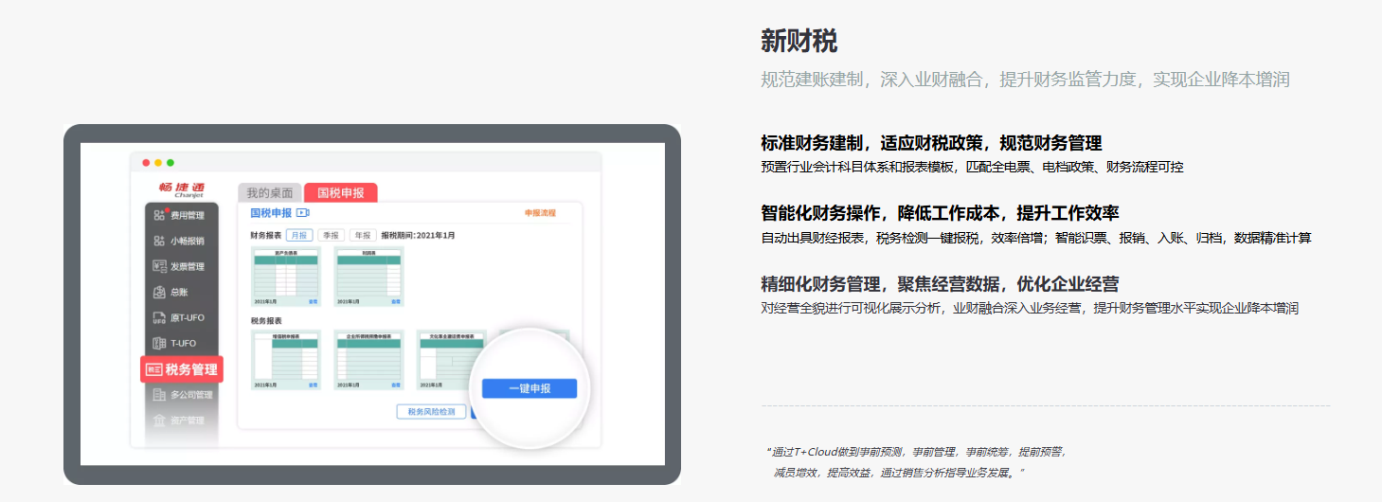
Task: Click the 税务管理 highlighted icon
Action: pyautogui.click(x=153, y=369)
